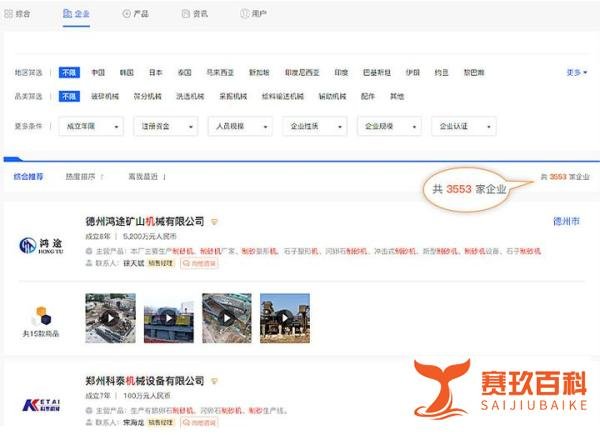This screenshot has height=435, width=600.
Task: Select 不限 in the category filter row
Action: [x=69, y=96]
